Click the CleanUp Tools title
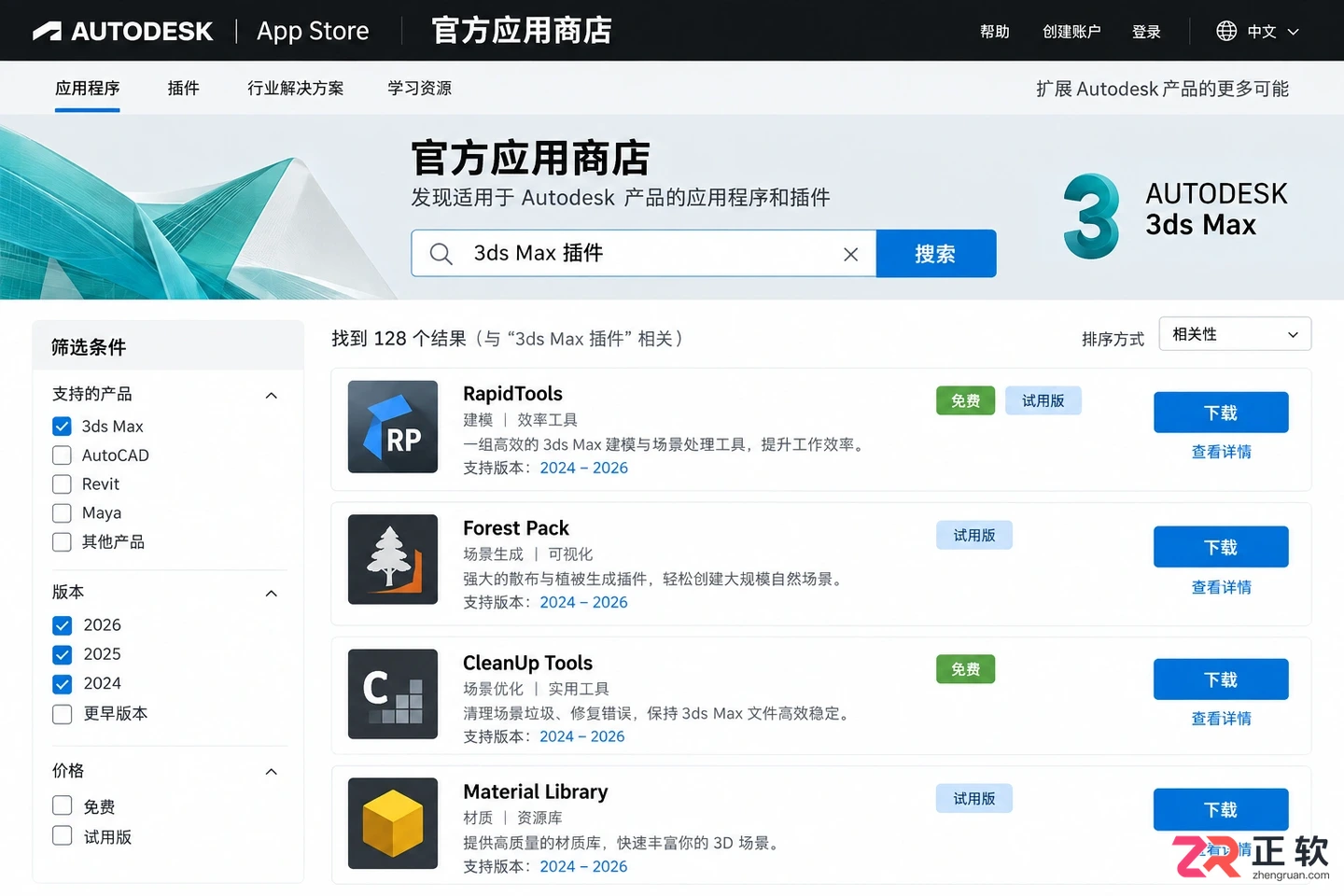The height and width of the screenshot is (896, 1344). [x=528, y=664]
